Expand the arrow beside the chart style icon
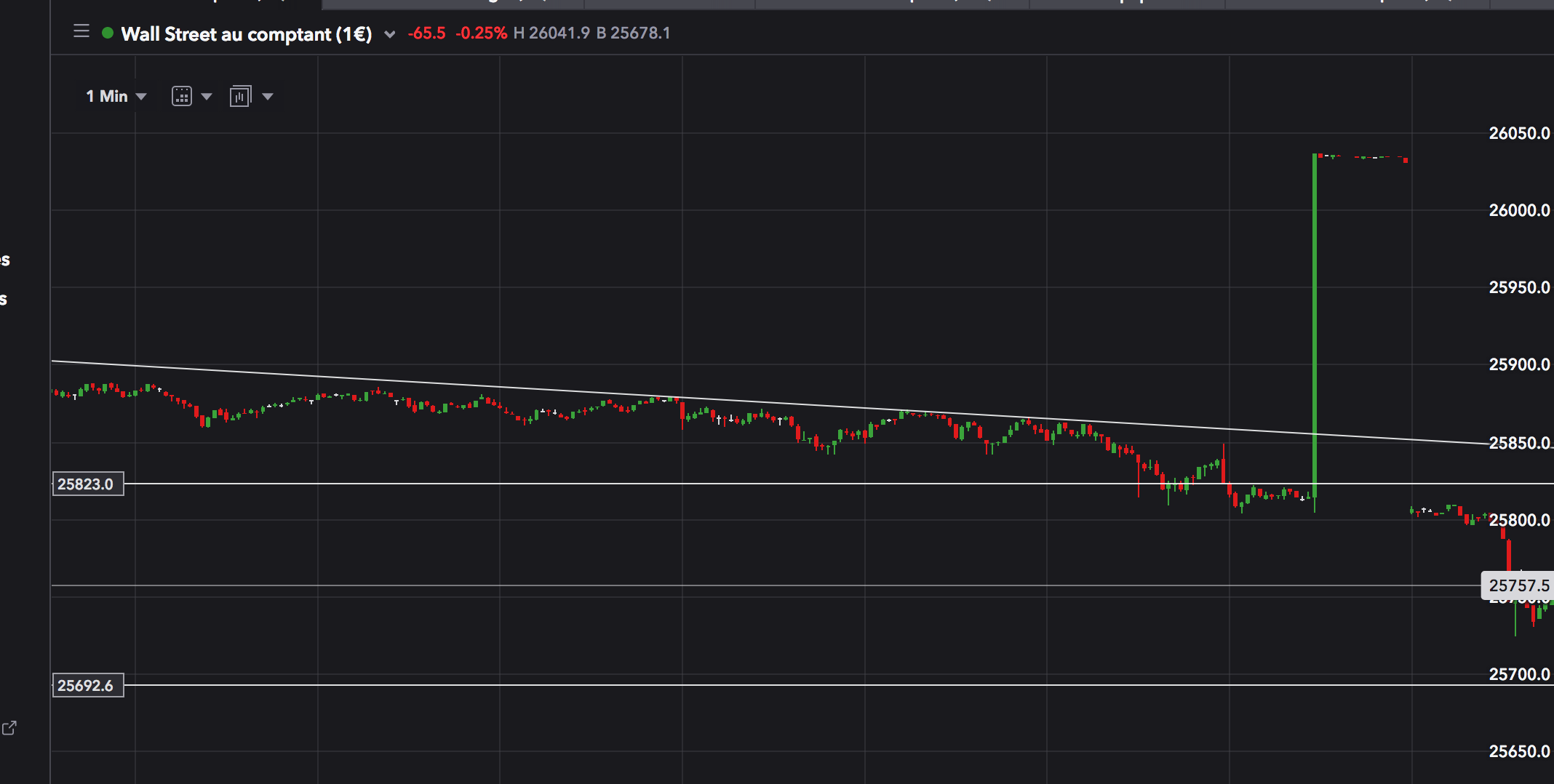 point(207,96)
